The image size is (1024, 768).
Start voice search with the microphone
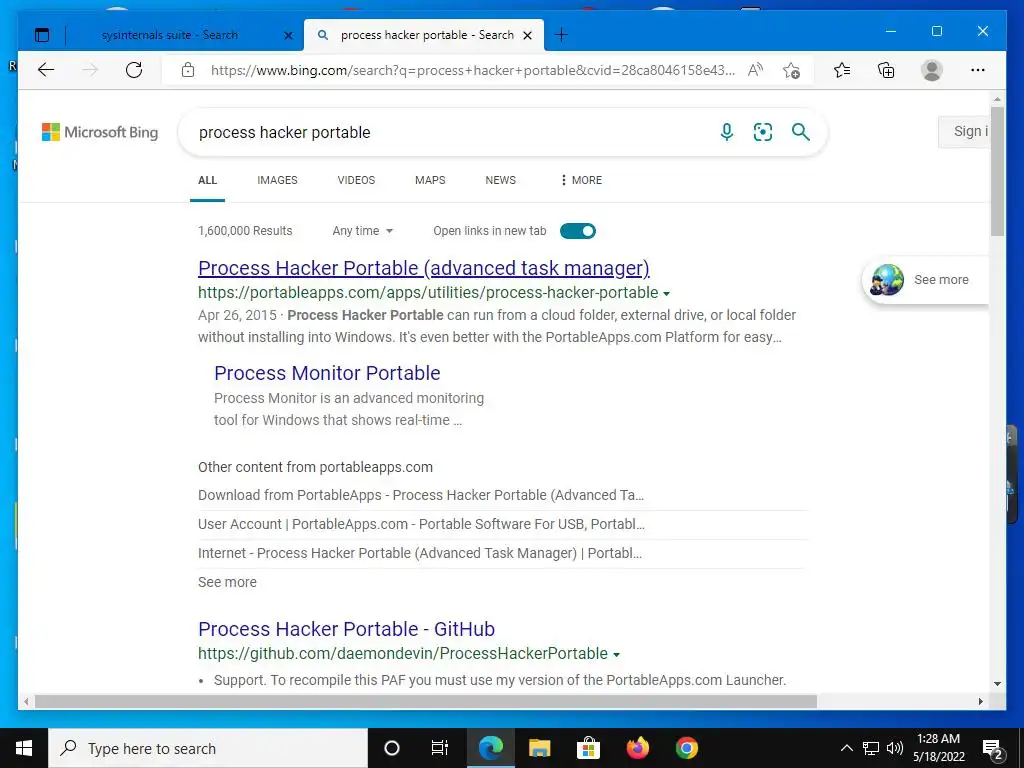(727, 132)
